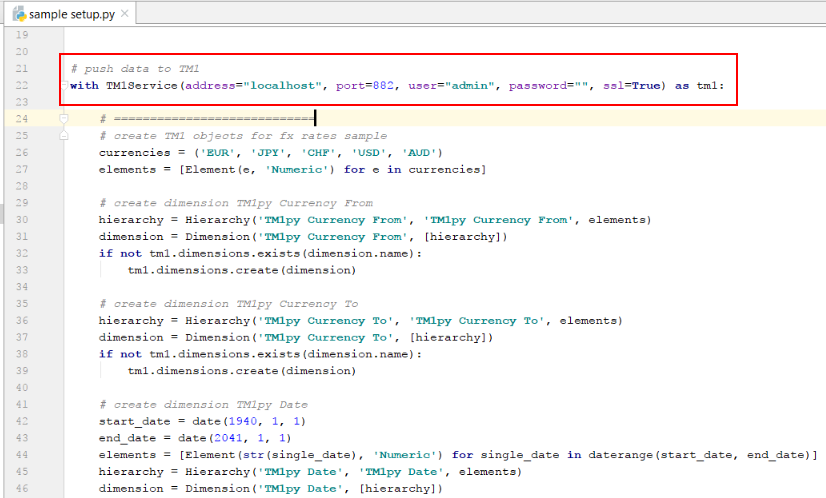Toggle the fold marker on line 24
The image size is (826, 498).
pos(63,119)
